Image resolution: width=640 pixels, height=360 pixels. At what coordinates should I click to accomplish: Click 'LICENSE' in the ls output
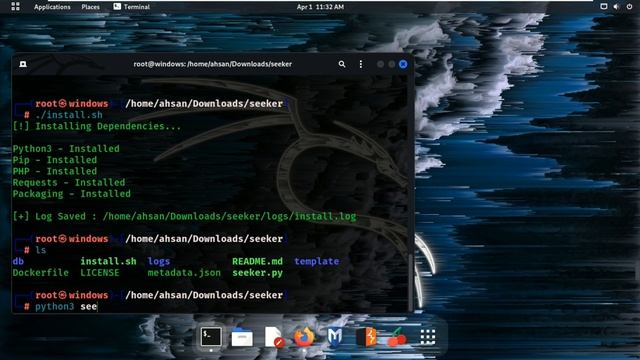click(100, 273)
